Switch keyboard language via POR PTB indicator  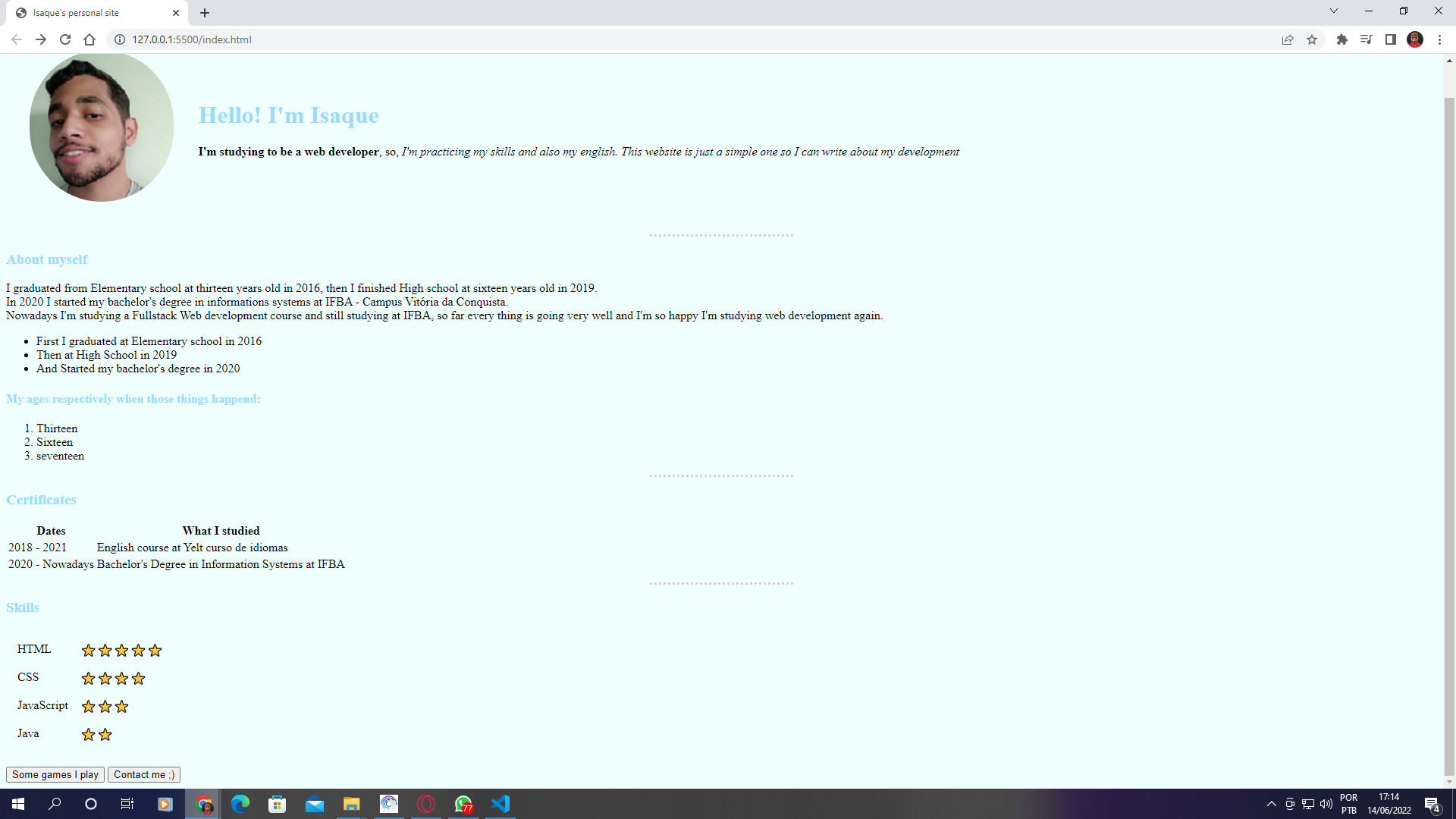point(1349,803)
